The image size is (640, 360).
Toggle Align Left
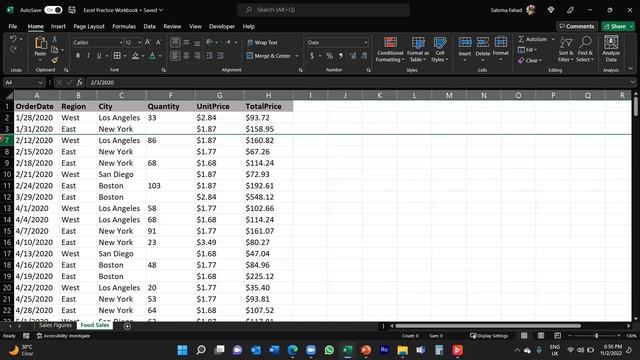(x=175, y=56)
